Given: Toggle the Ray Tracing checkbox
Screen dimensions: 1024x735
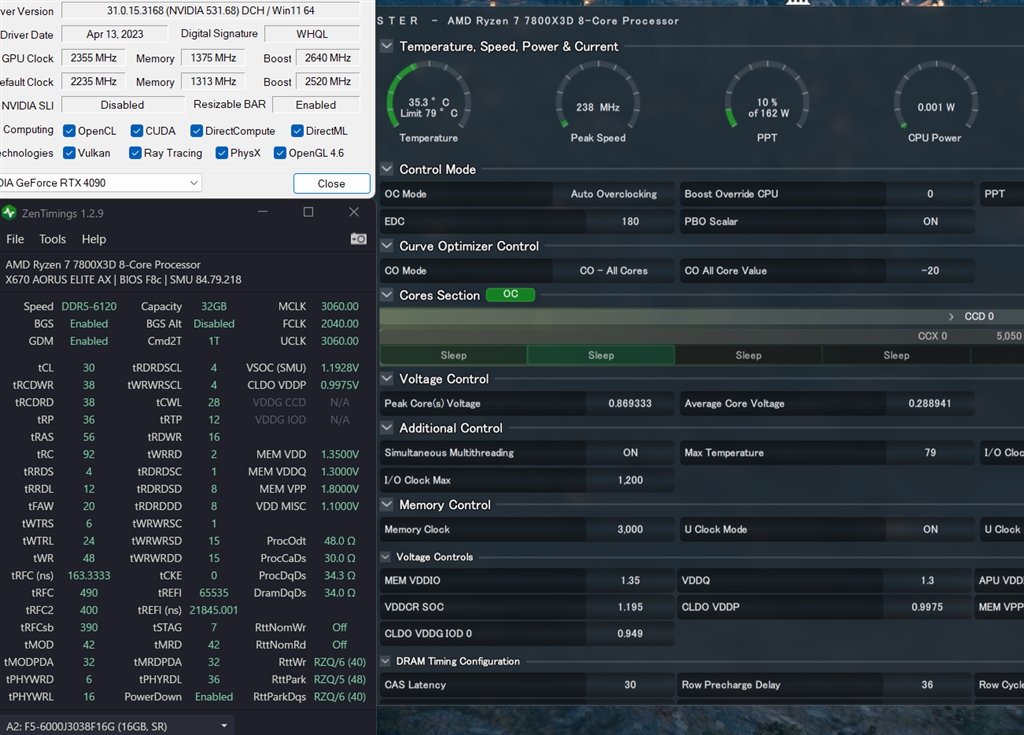Looking at the screenshot, I should pyautogui.click(x=135, y=153).
